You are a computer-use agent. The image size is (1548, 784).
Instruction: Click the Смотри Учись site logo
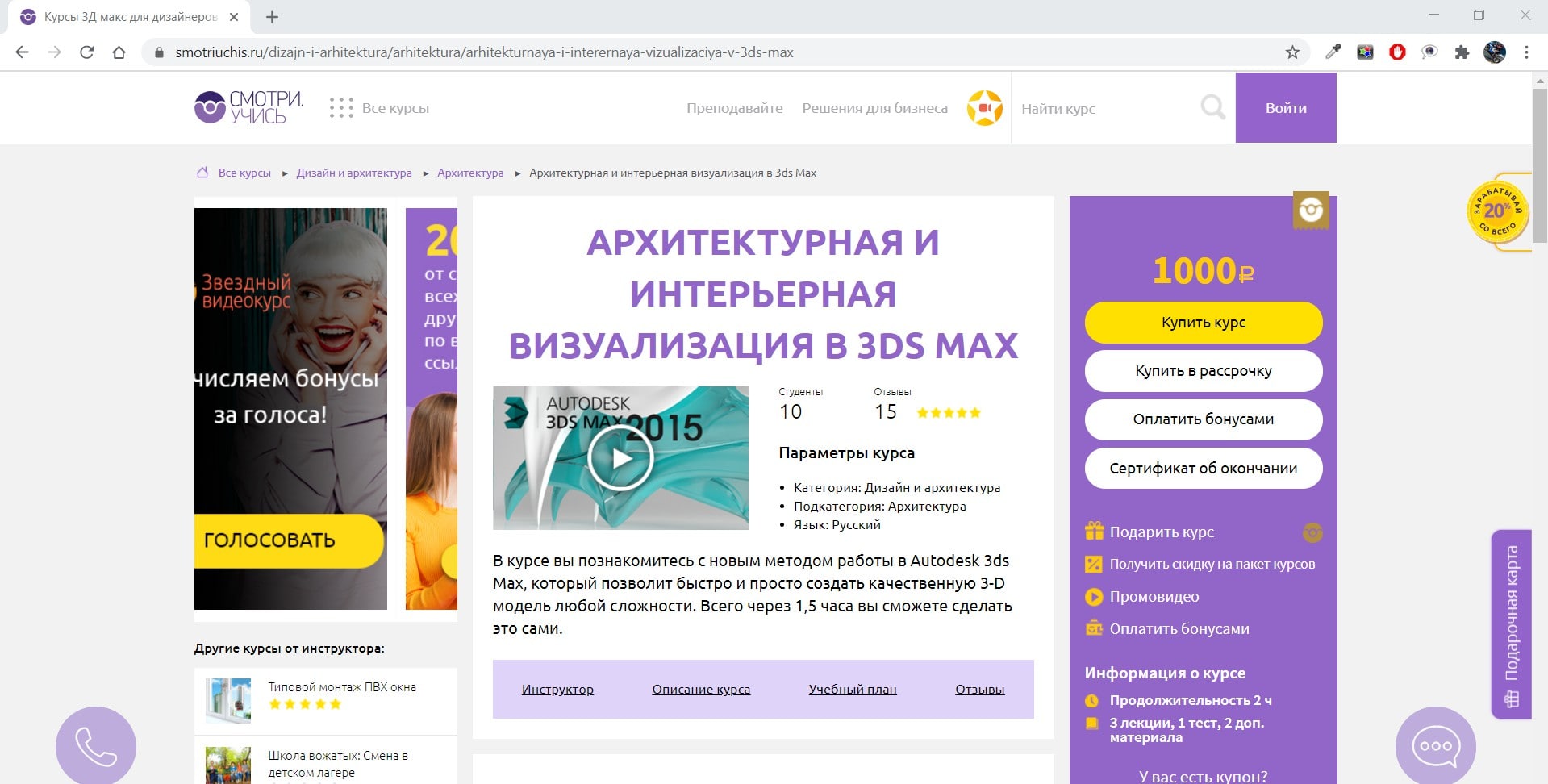click(x=249, y=107)
